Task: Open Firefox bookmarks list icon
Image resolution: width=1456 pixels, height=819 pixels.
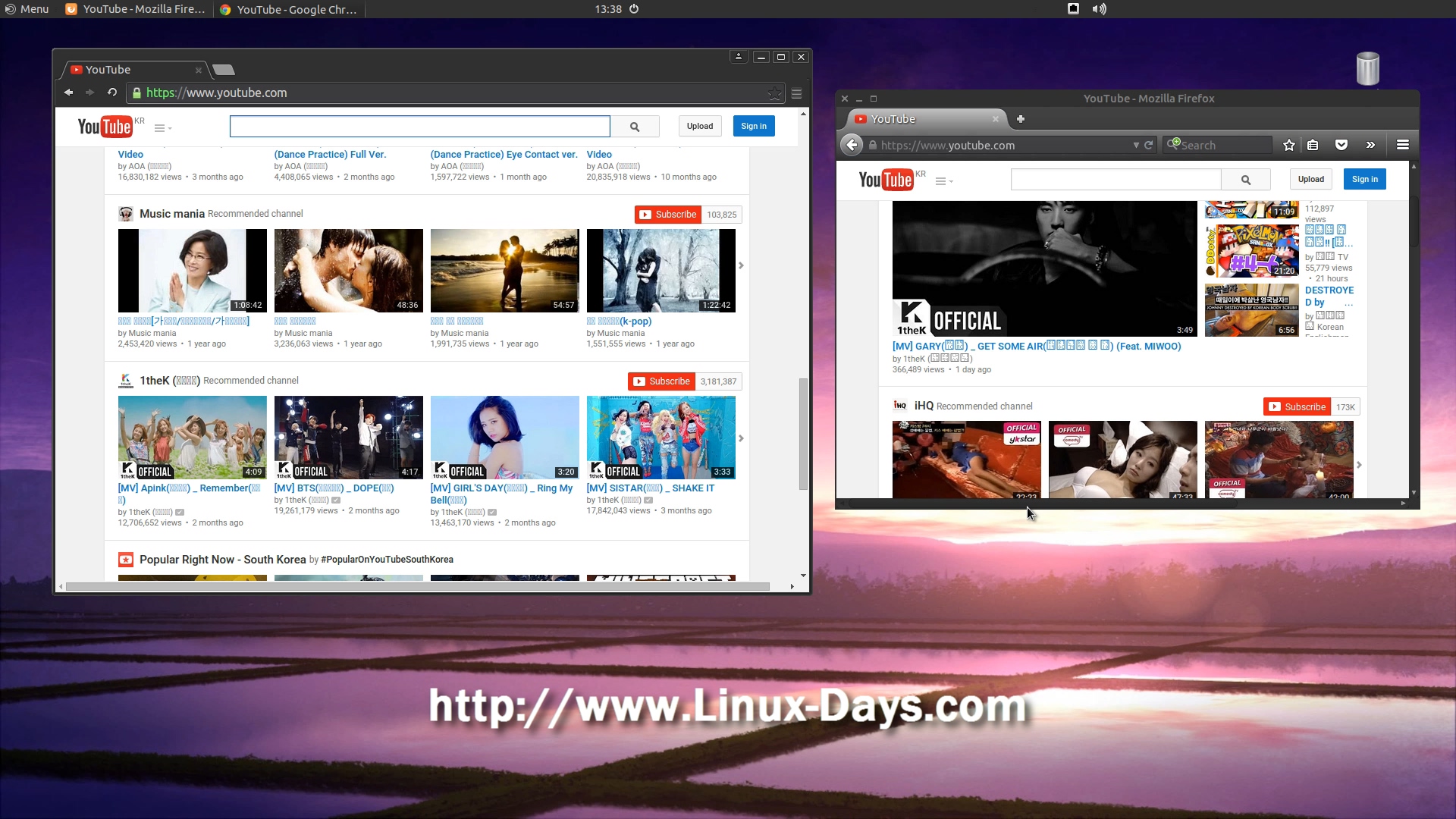Action: click(1313, 145)
